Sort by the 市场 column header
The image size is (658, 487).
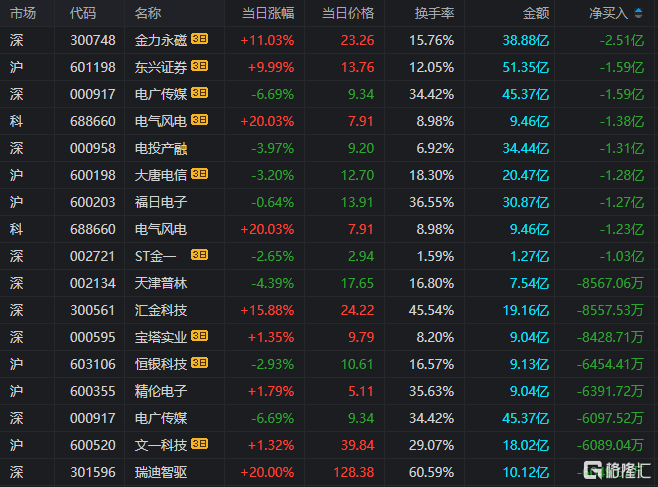pyautogui.click(x=23, y=13)
